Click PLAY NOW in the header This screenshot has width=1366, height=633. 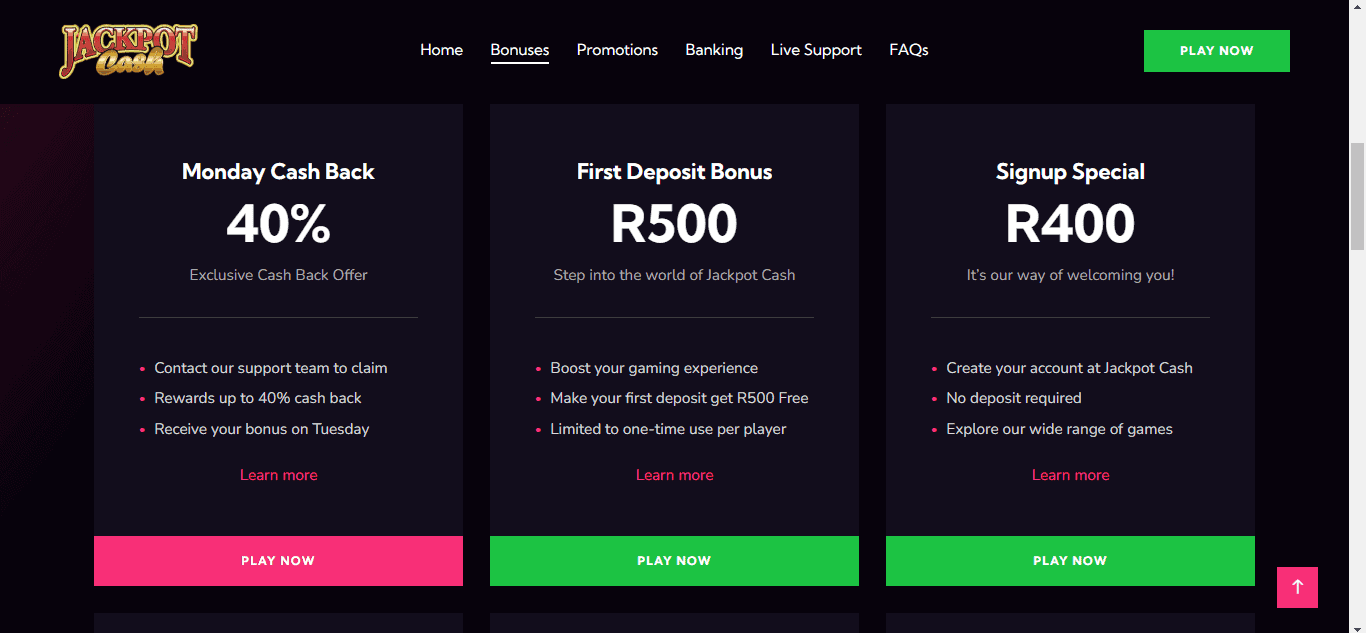[x=1216, y=50]
